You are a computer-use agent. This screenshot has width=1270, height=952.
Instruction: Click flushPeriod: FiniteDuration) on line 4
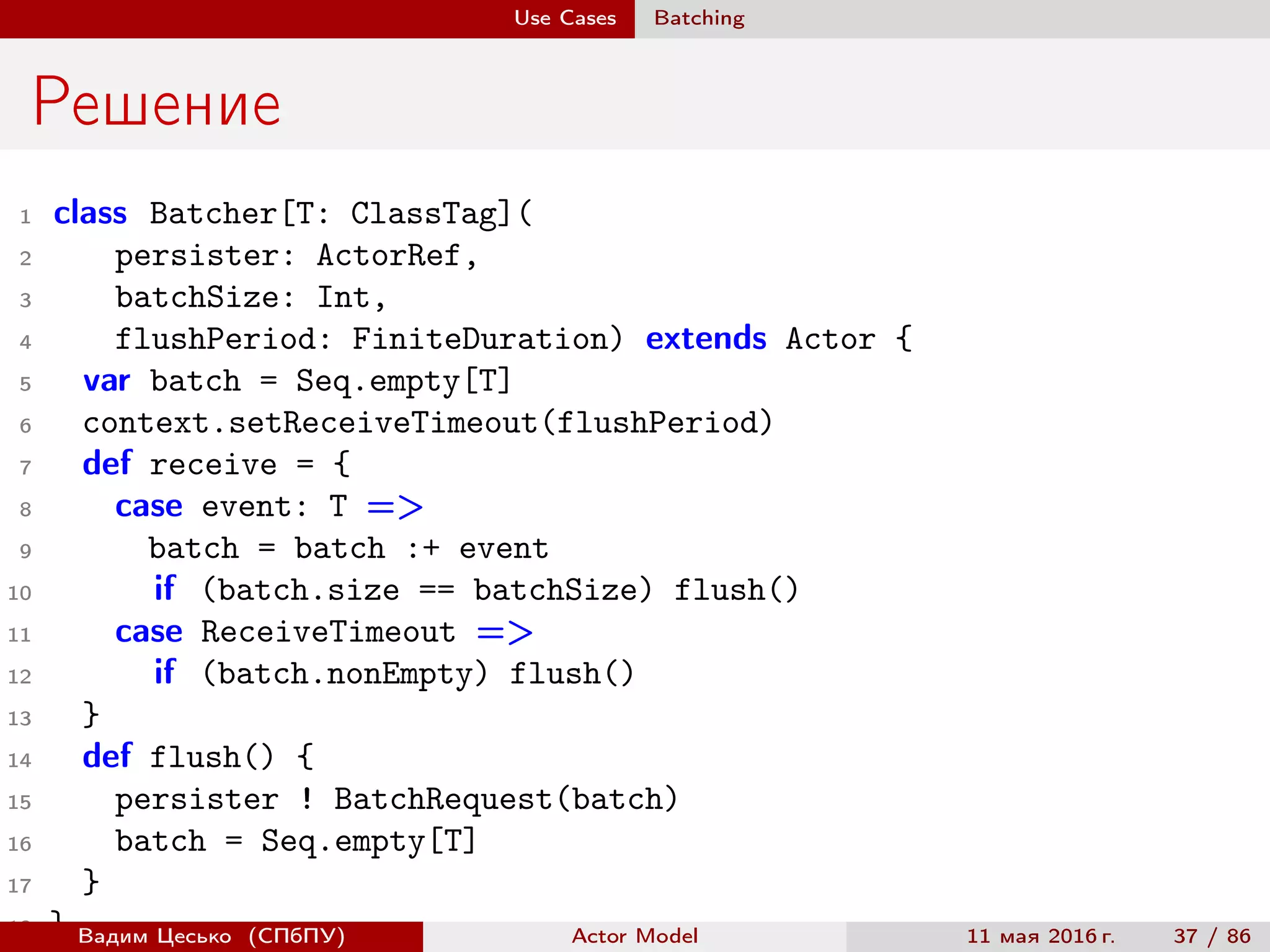(368, 339)
